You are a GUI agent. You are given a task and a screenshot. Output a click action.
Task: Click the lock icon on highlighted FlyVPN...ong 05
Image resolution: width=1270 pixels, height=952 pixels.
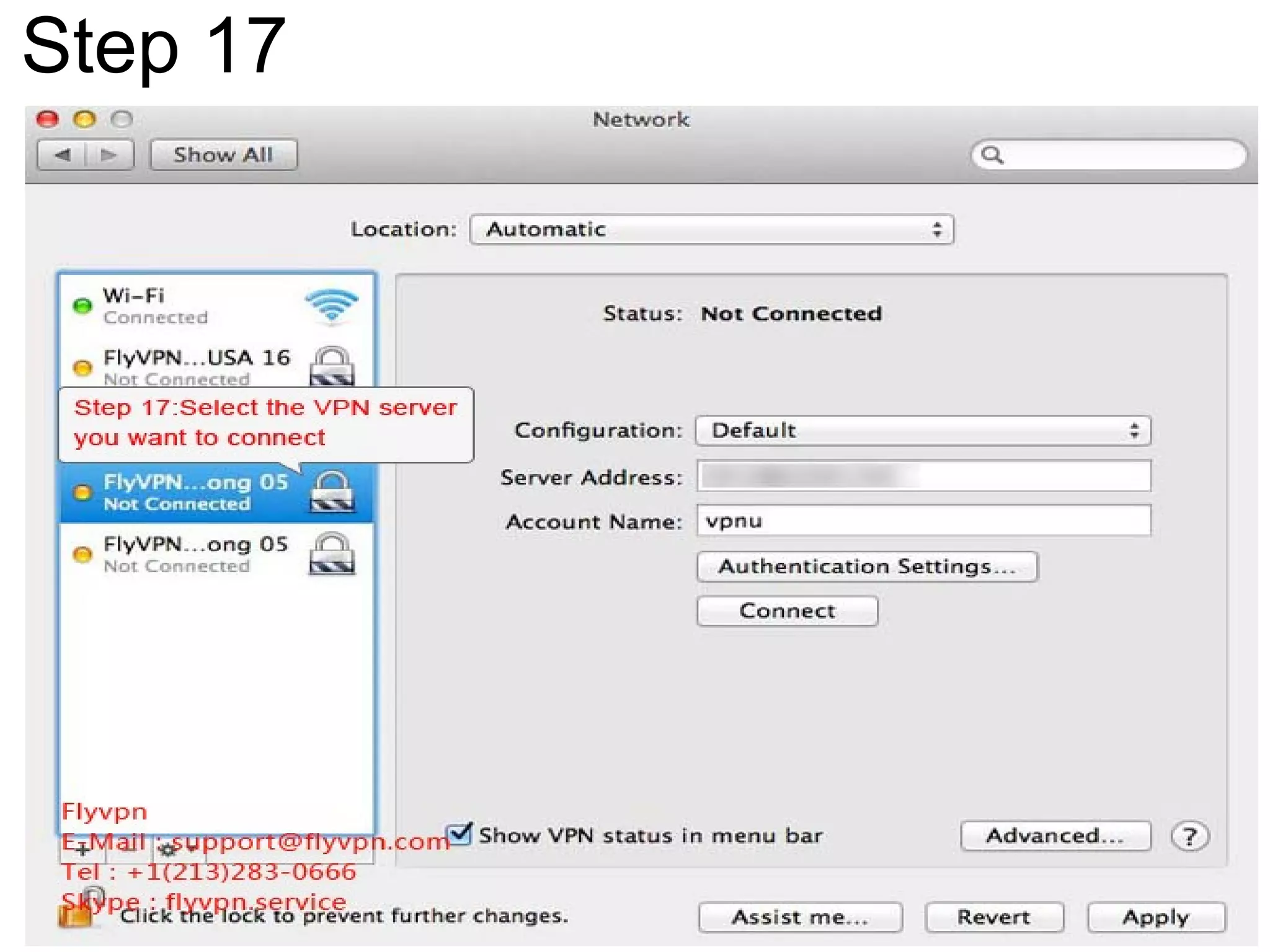332,491
